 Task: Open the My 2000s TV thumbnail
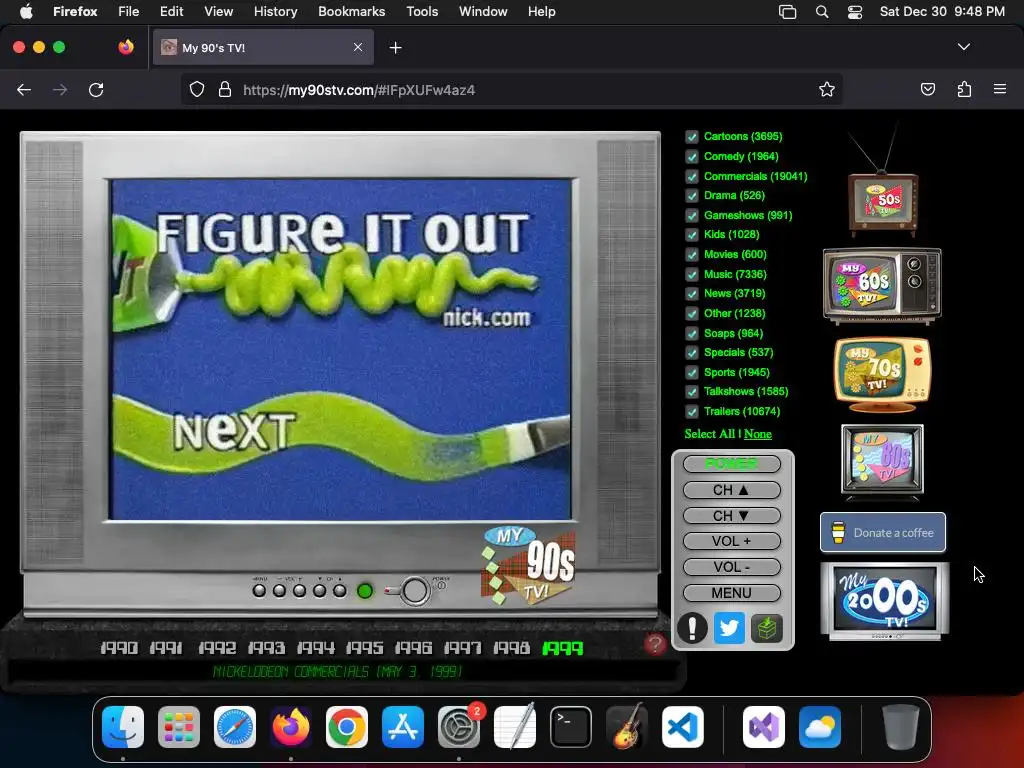885,601
